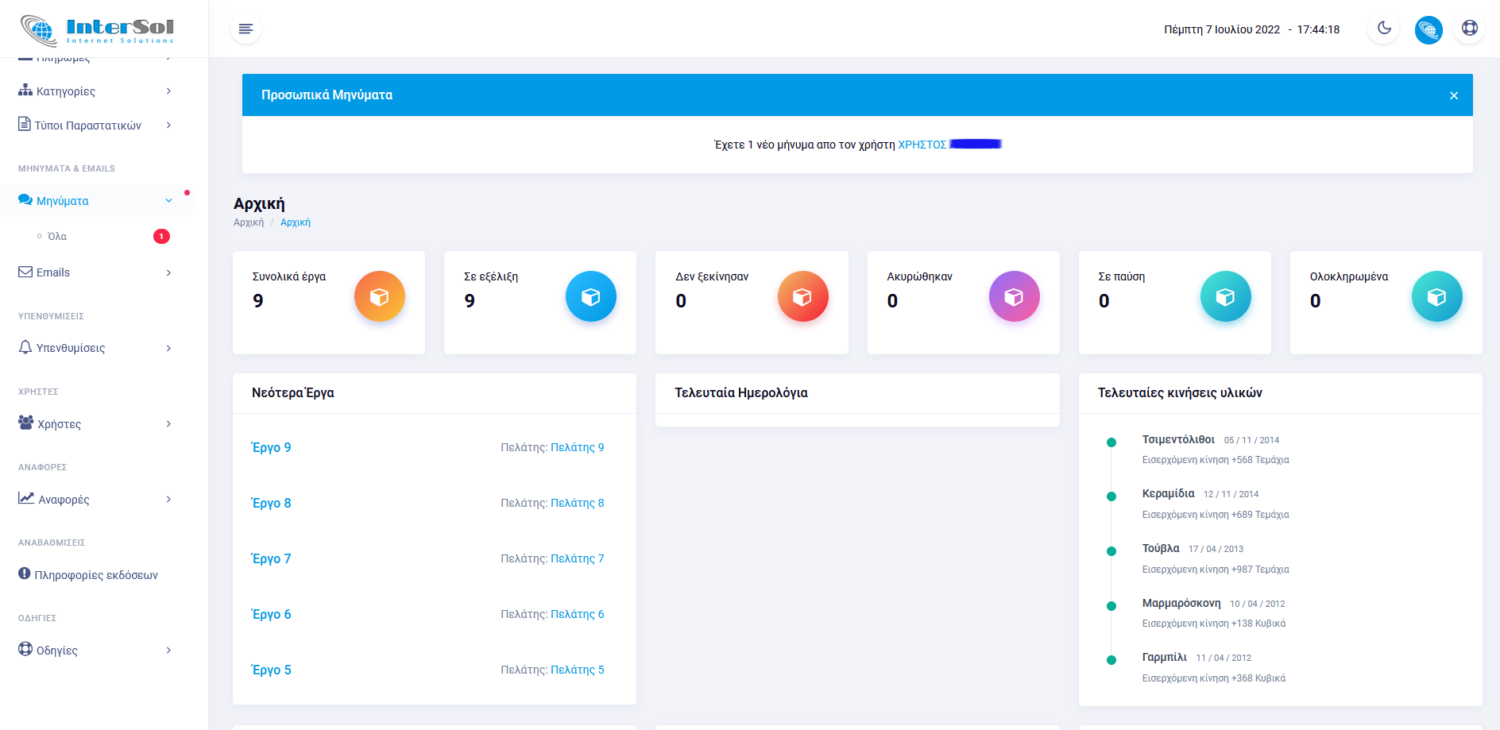Click the red Δεν ξεκίνησαν cube icon
The height and width of the screenshot is (730, 1500).
coord(803,297)
